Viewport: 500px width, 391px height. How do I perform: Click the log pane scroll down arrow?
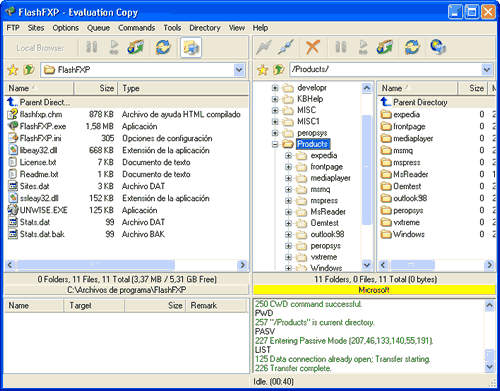point(489,366)
